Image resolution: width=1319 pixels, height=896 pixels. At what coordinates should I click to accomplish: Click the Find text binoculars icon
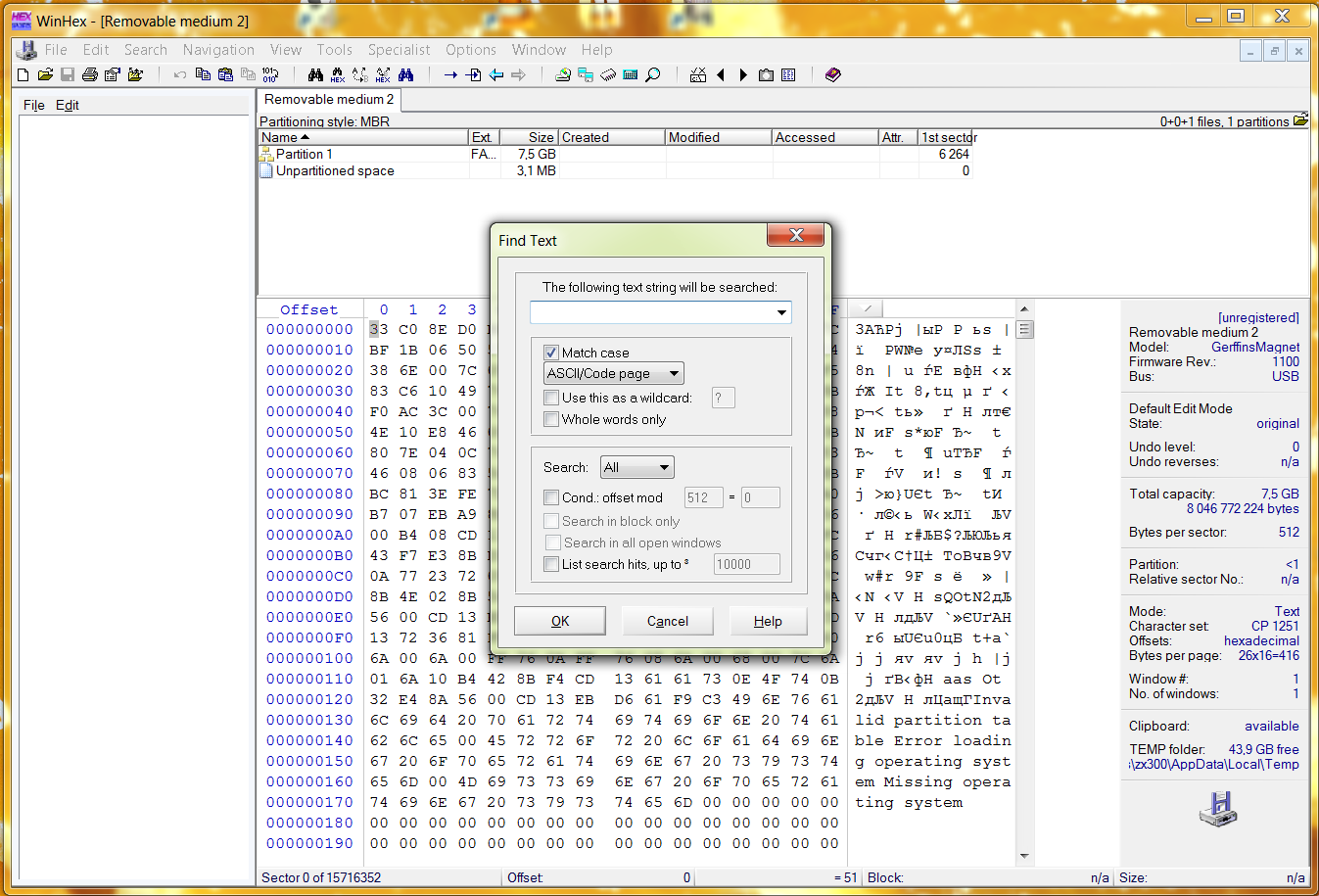(x=315, y=74)
